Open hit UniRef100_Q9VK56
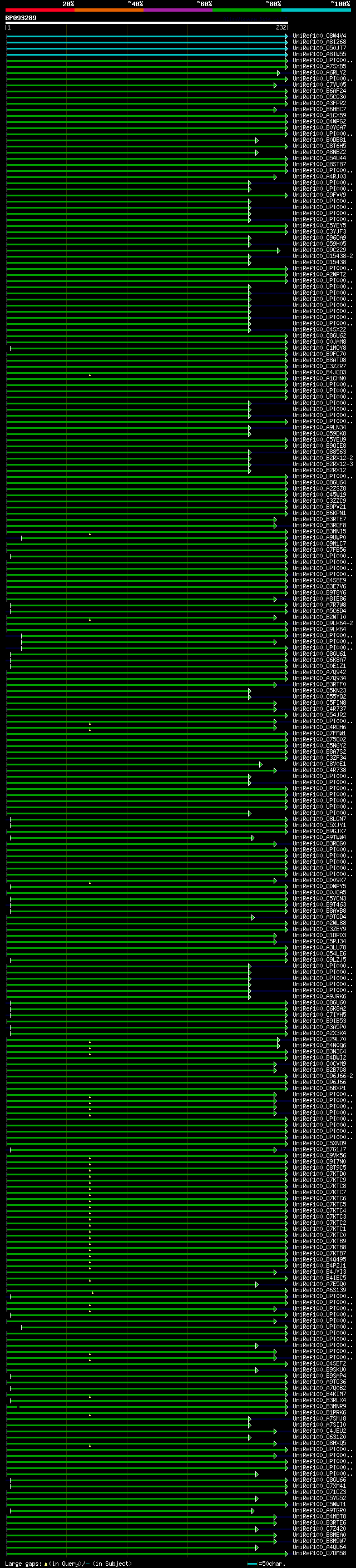 pyautogui.click(x=319, y=1155)
